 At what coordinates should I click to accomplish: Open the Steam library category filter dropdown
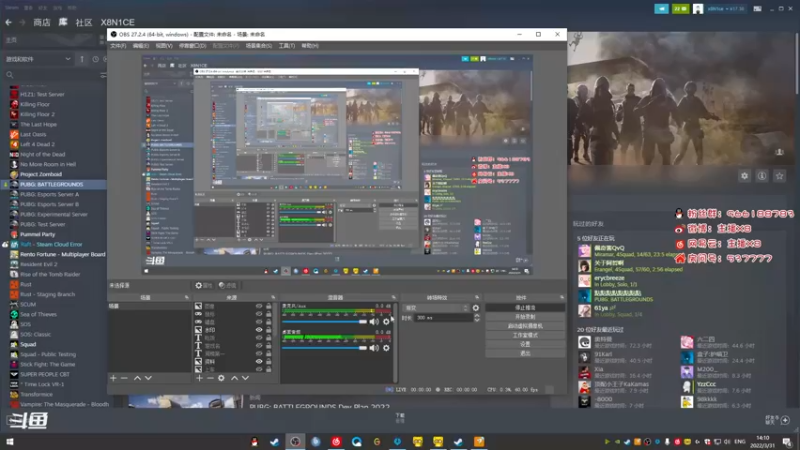point(38,59)
